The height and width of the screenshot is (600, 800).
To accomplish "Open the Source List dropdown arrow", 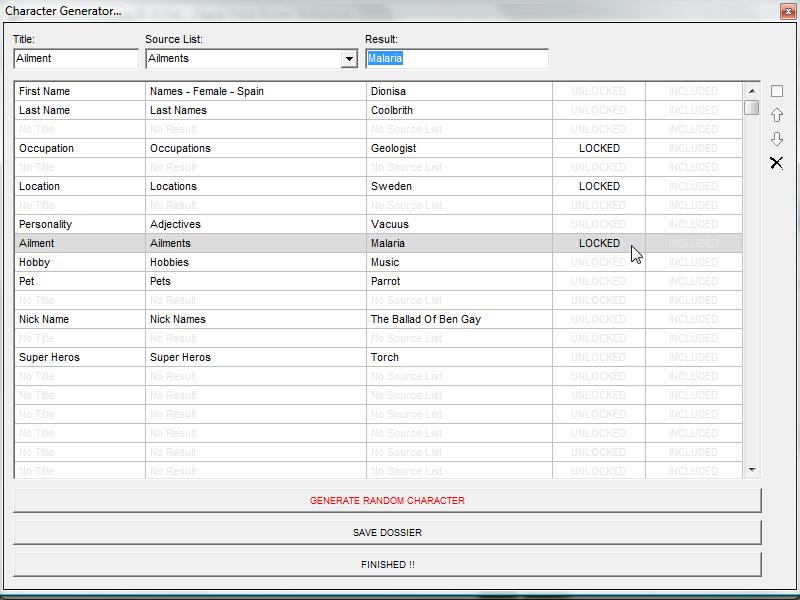I will click(349, 59).
